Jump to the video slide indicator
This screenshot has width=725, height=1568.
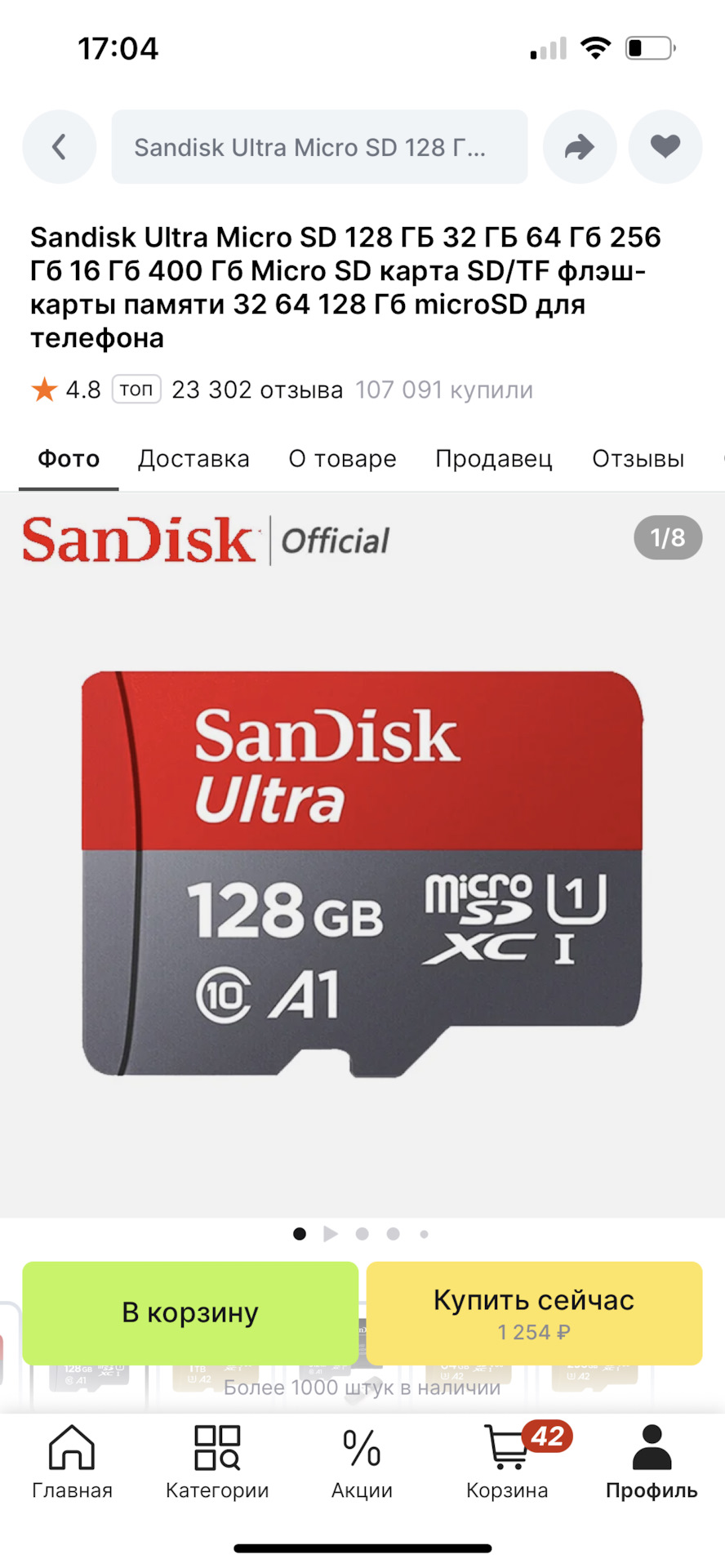(x=331, y=1233)
